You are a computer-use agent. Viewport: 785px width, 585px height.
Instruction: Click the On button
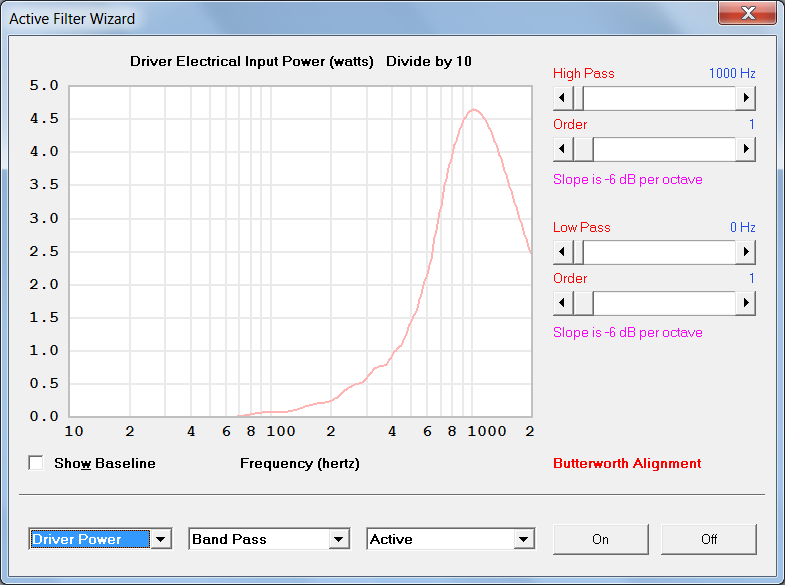(x=601, y=539)
